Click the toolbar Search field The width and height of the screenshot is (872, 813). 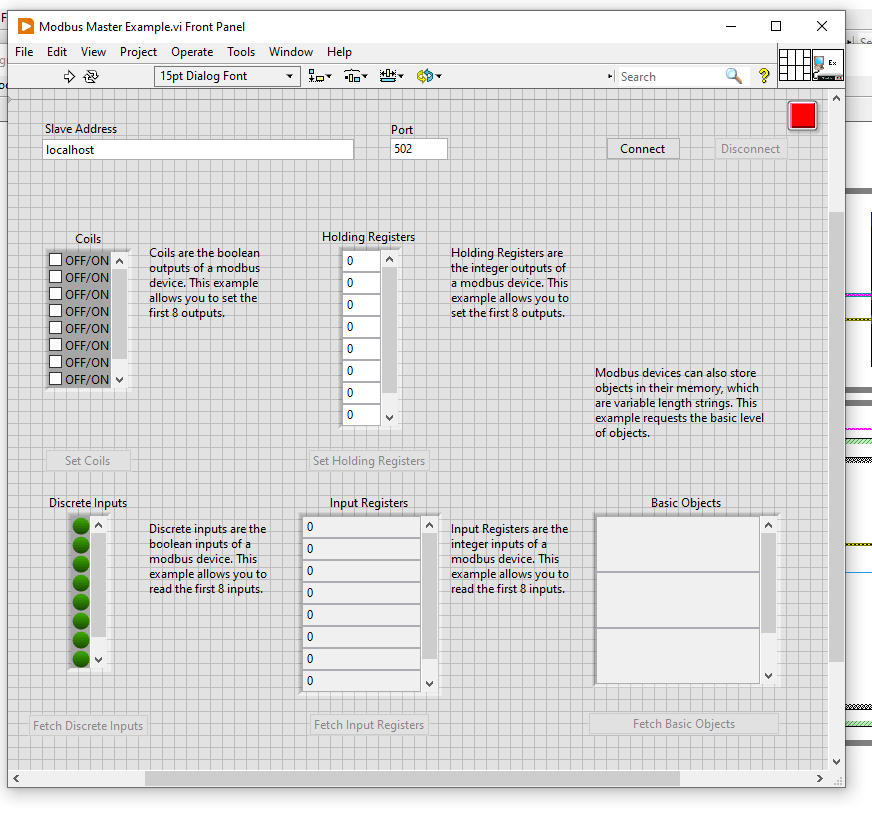(x=672, y=77)
